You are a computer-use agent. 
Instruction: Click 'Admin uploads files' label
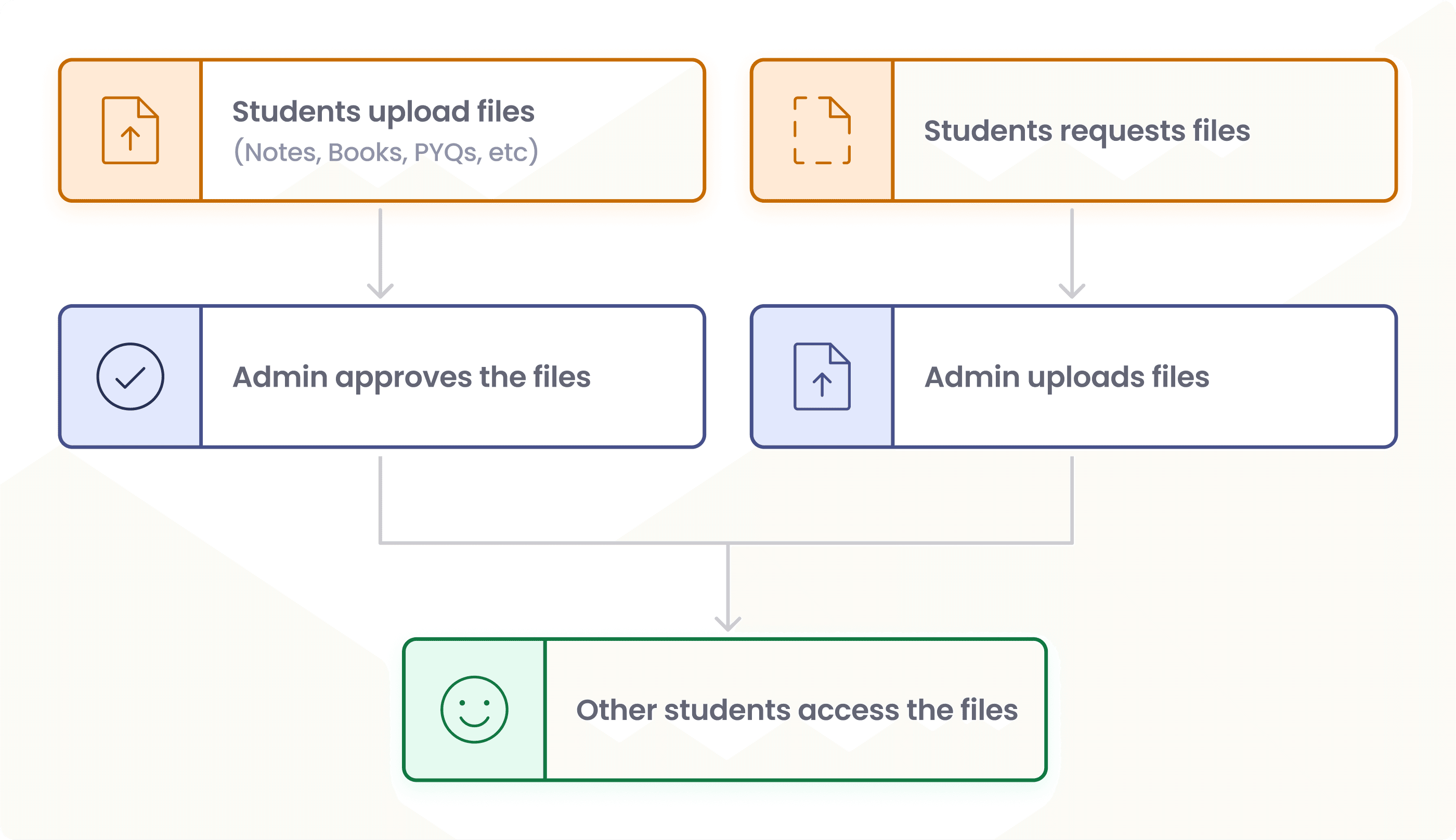point(1067,377)
